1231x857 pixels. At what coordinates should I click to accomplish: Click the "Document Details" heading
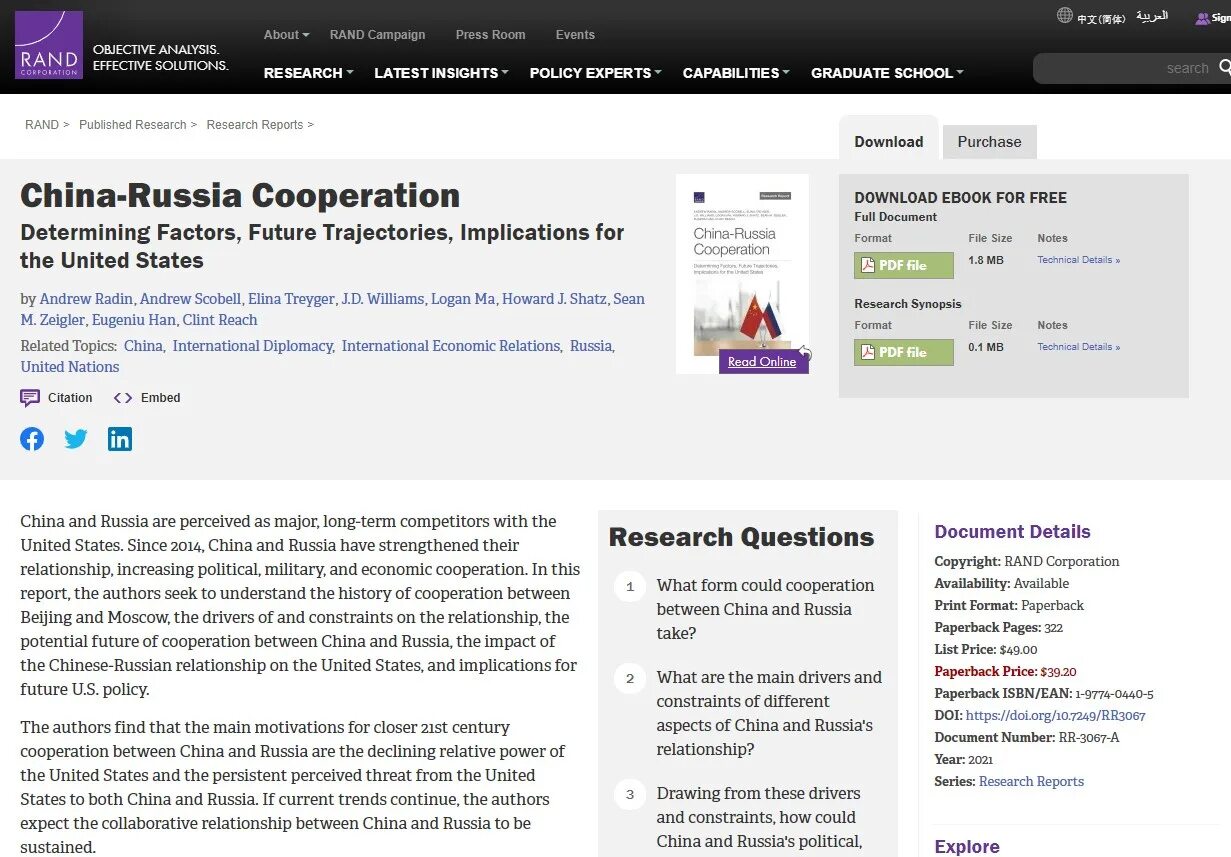(1012, 532)
